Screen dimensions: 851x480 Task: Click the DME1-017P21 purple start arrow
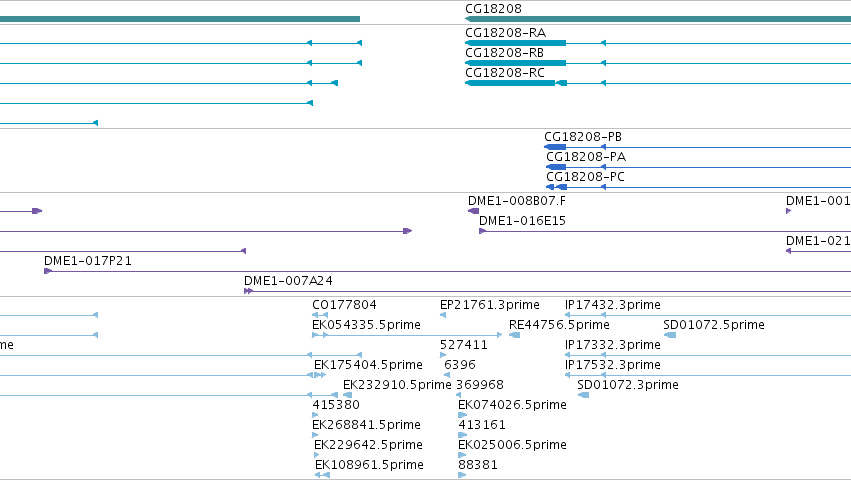(x=48, y=271)
